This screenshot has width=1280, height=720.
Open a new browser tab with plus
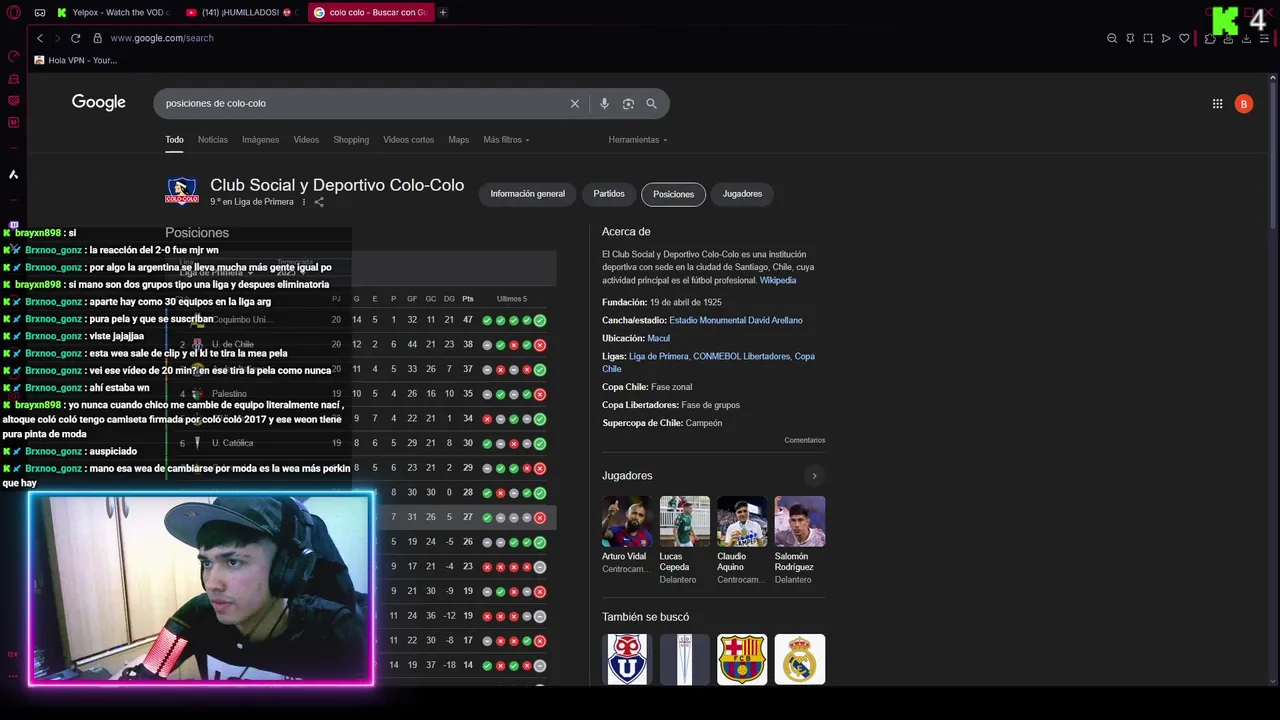(442, 12)
